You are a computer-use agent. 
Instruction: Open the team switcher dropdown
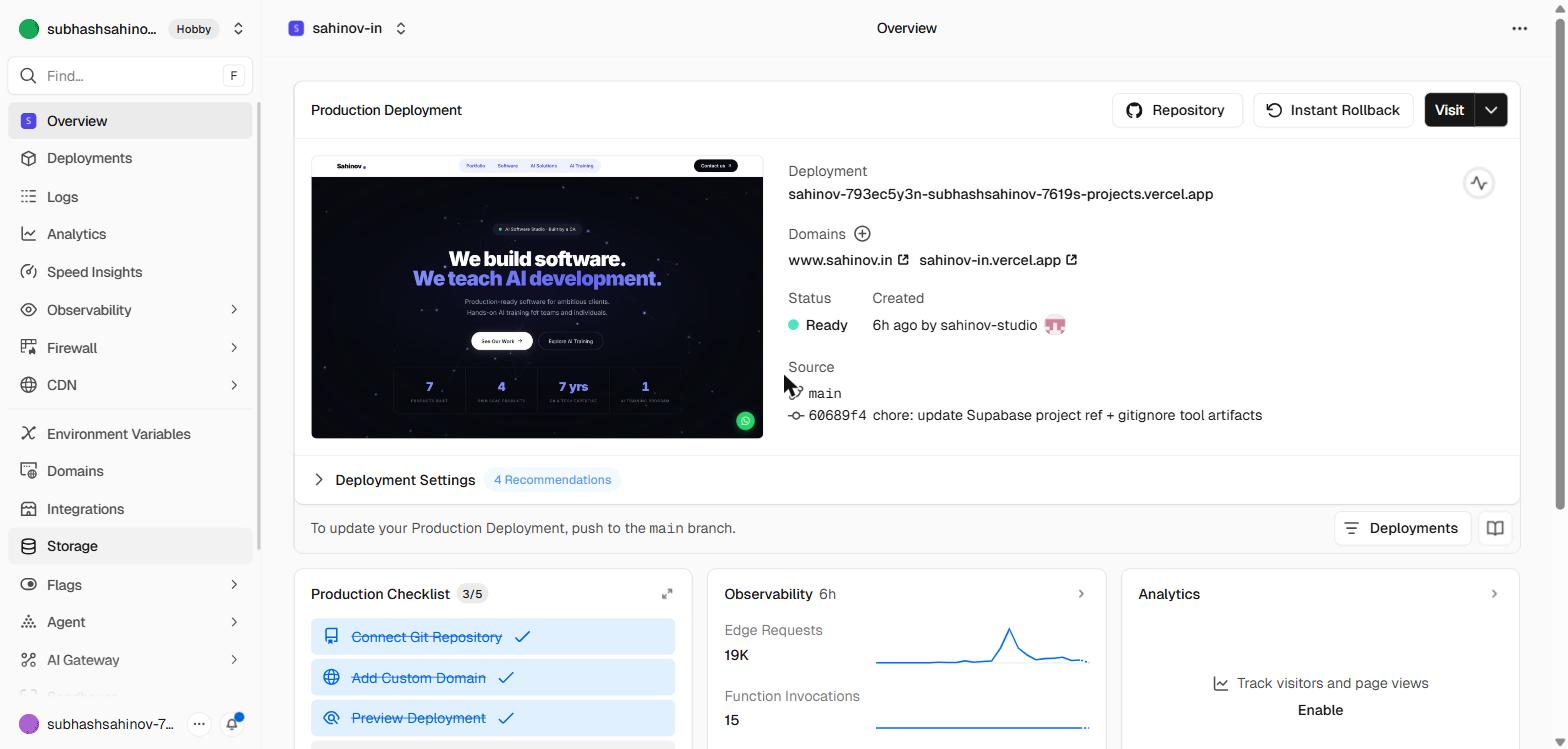[x=238, y=29]
